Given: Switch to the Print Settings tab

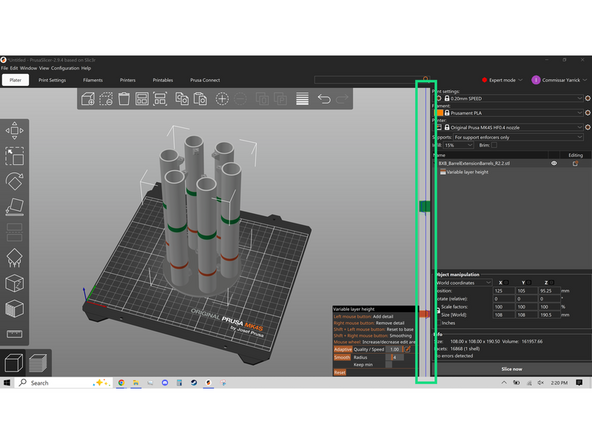Looking at the screenshot, I should 52,80.
